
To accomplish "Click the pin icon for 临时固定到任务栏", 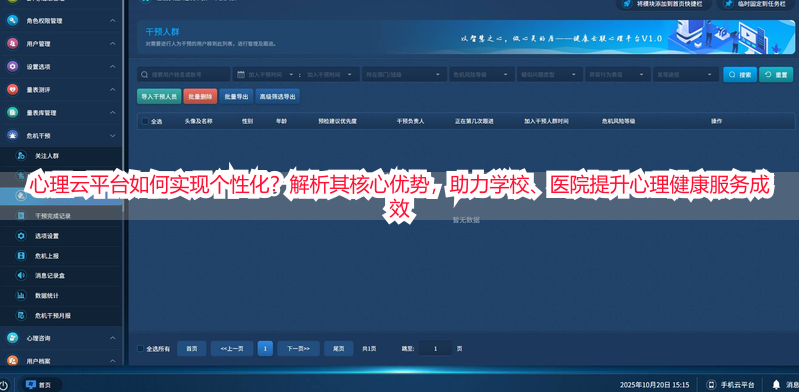I will 729,4.
